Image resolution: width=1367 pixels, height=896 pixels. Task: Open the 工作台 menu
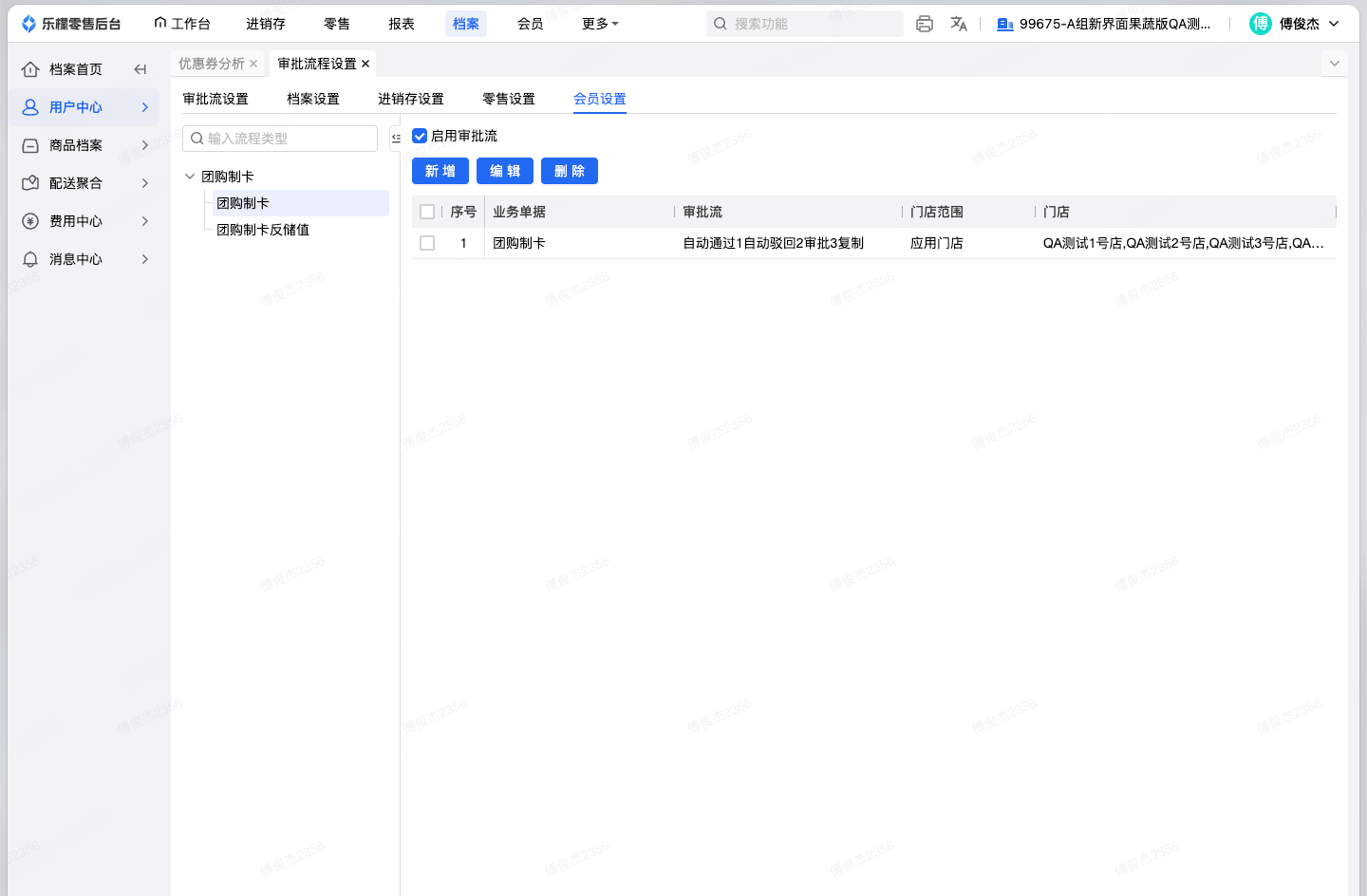click(182, 24)
